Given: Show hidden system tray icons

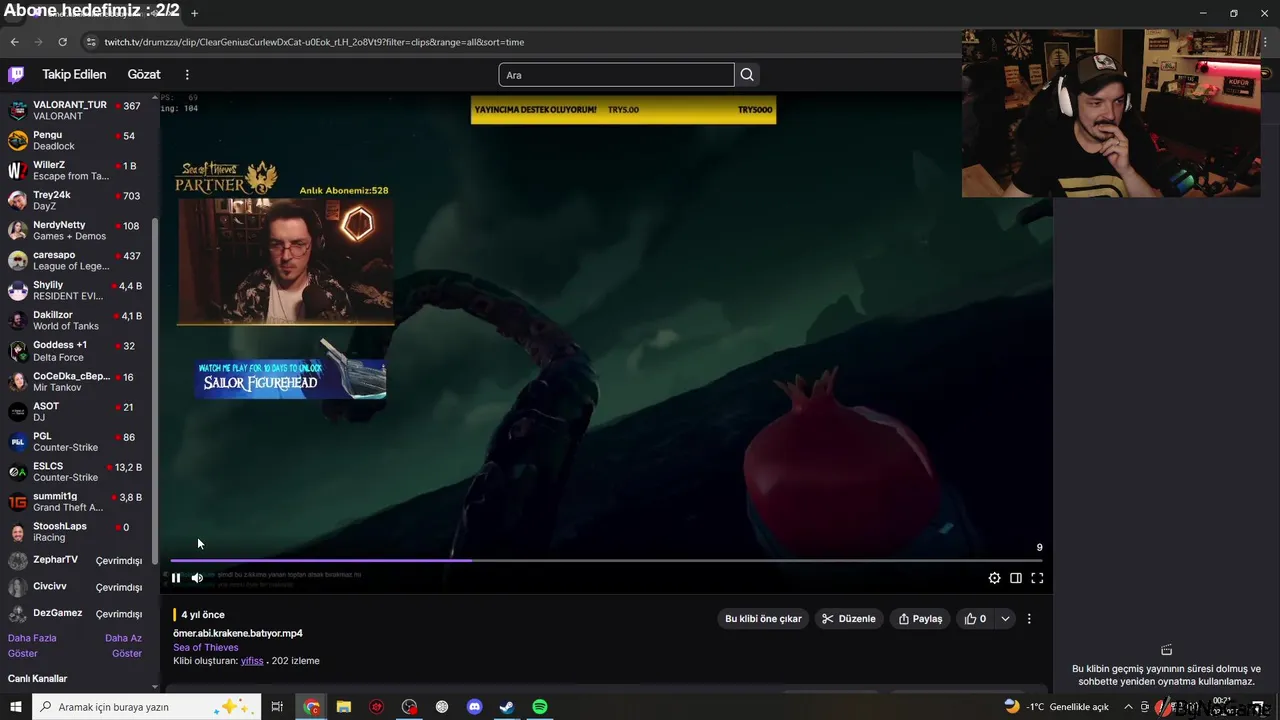Looking at the screenshot, I should pos(1128,707).
